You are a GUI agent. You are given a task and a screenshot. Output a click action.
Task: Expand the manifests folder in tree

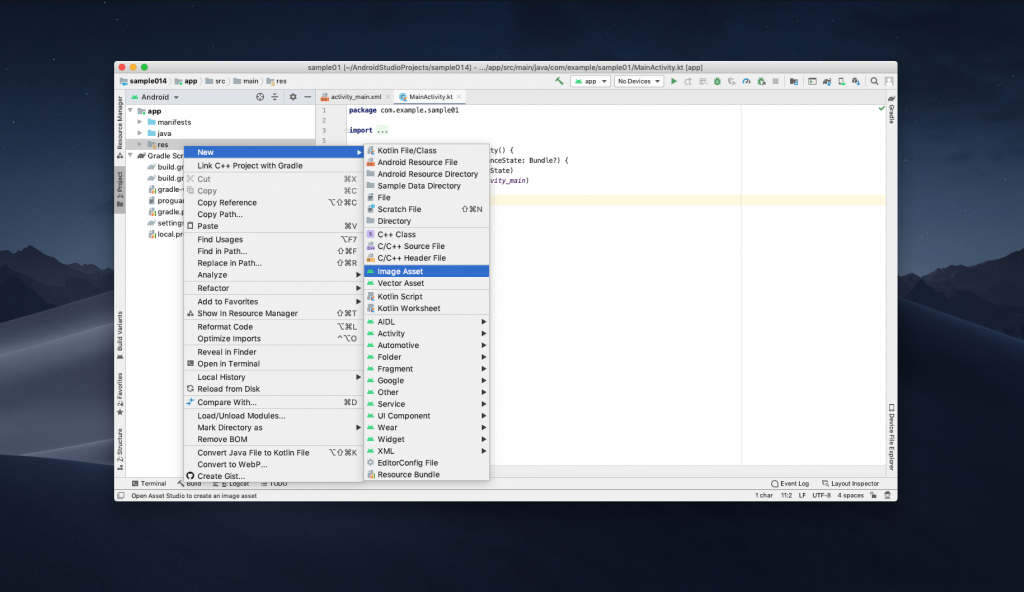pos(140,122)
